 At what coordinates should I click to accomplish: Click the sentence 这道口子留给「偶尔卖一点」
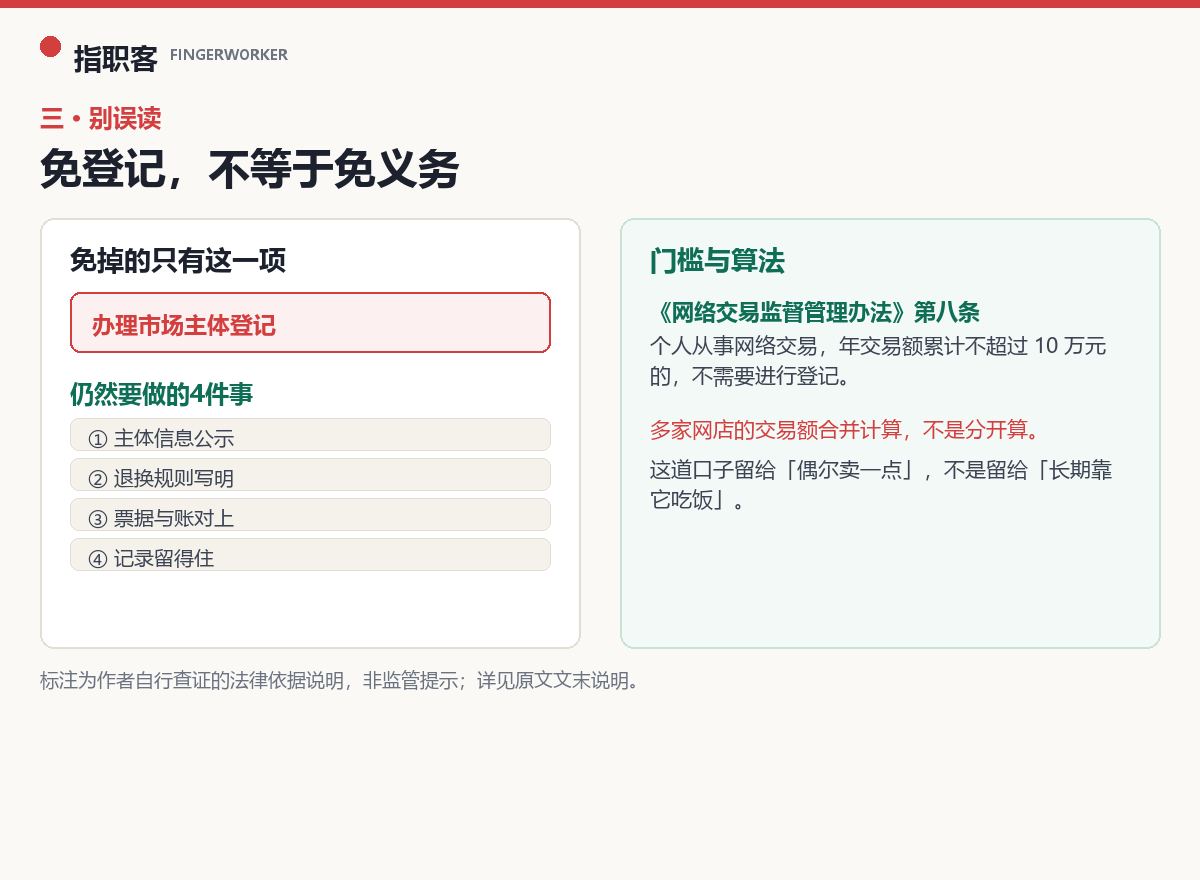click(881, 484)
